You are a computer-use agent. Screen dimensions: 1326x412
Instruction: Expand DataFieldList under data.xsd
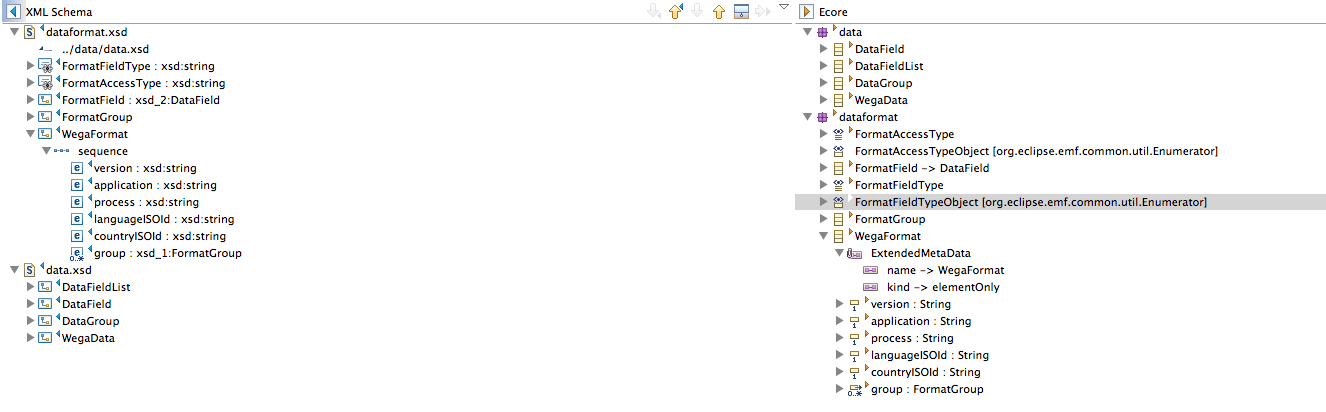pyautogui.click(x=30, y=287)
